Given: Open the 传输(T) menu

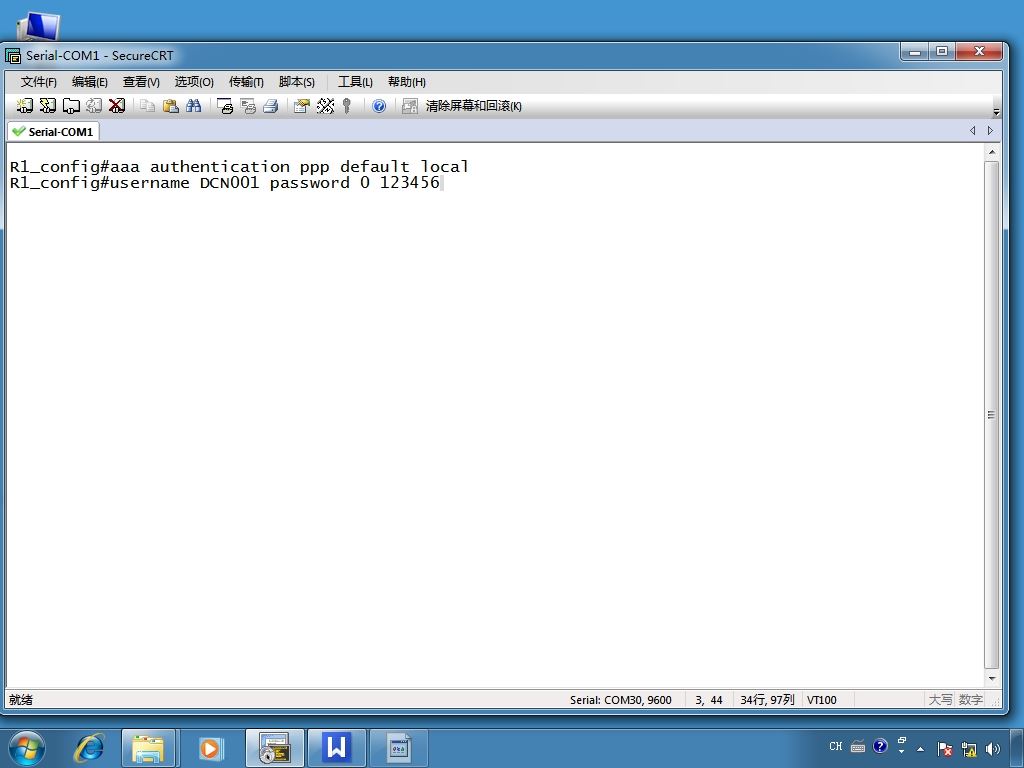Looking at the screenshot, I should 246,82.
